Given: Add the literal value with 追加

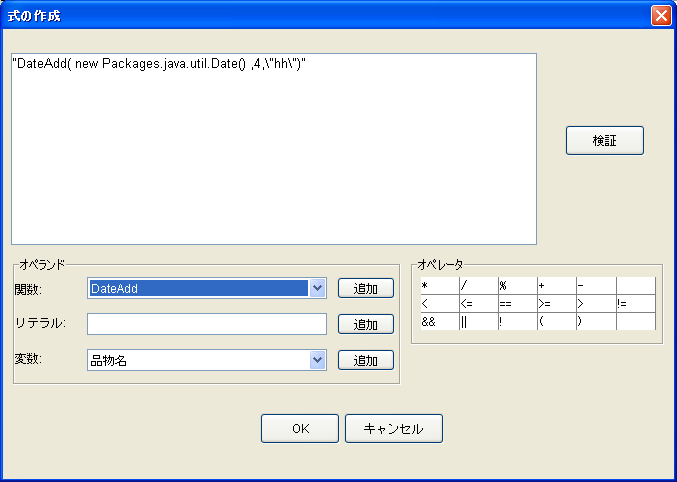Looking at the screenshot, I should point(366,324).
